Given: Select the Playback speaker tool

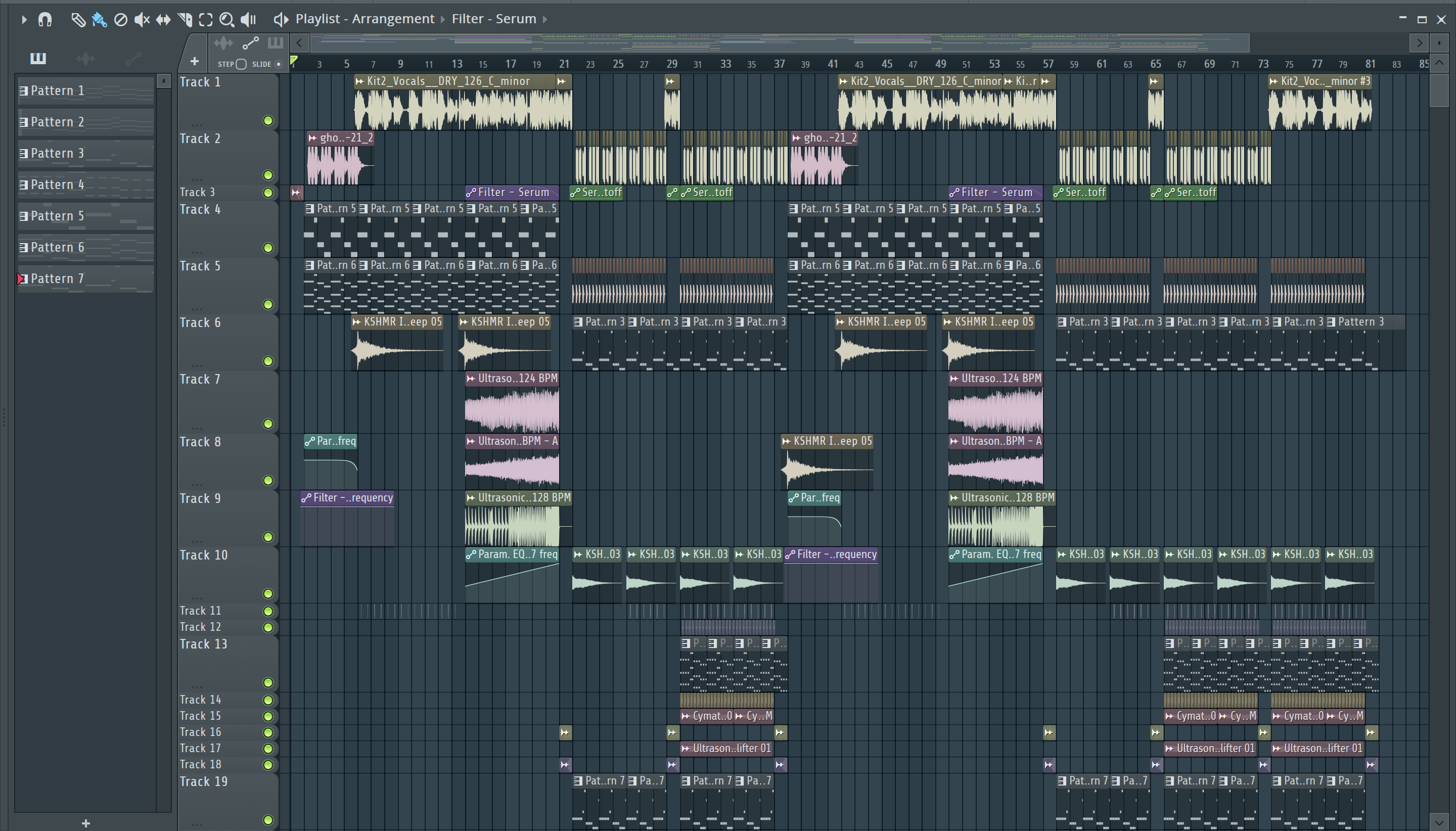Looking at the screenshot, I should tap(248, 19).
